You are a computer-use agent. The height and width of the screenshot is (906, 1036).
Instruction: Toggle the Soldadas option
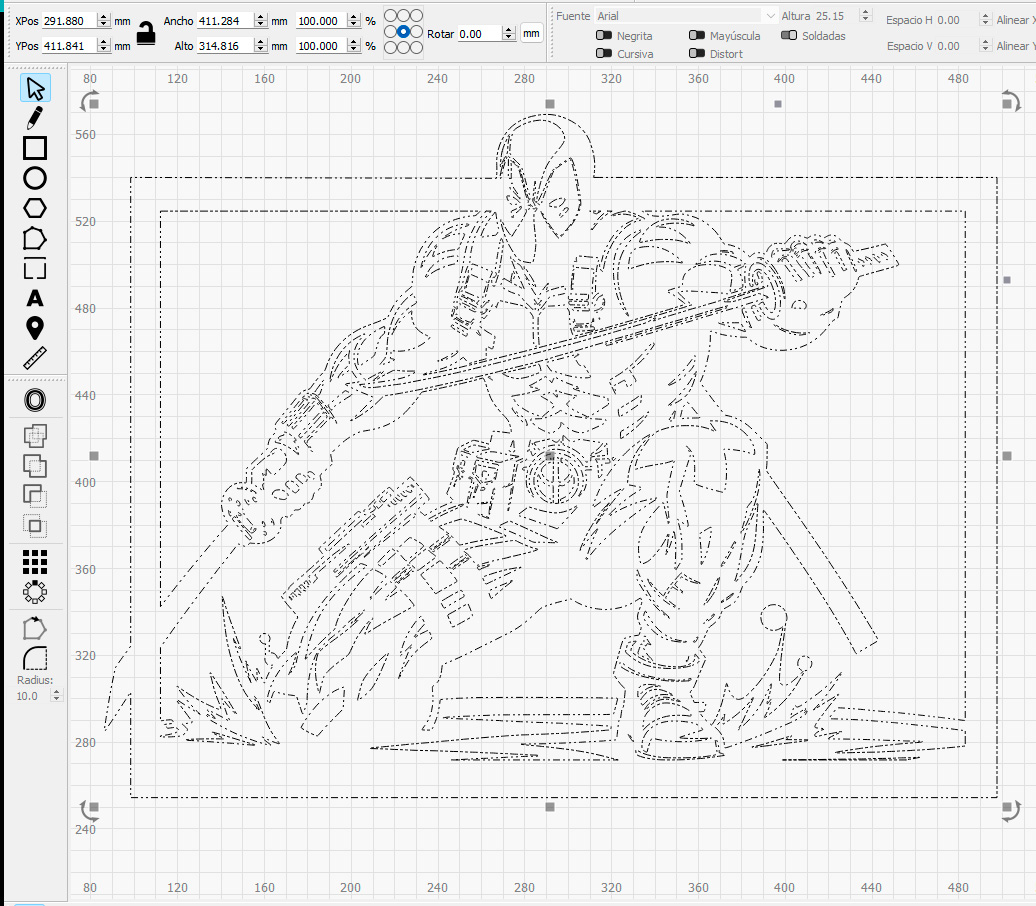click(x=789, y=36)
